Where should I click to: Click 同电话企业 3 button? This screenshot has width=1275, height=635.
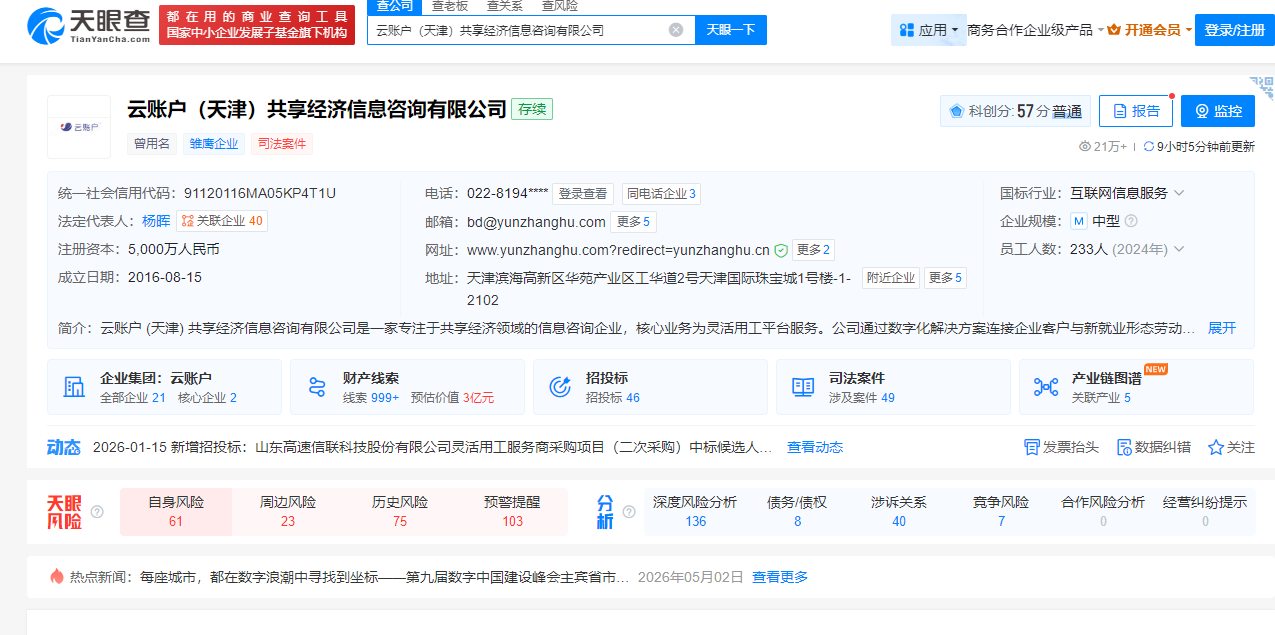[x=660, y=194]
